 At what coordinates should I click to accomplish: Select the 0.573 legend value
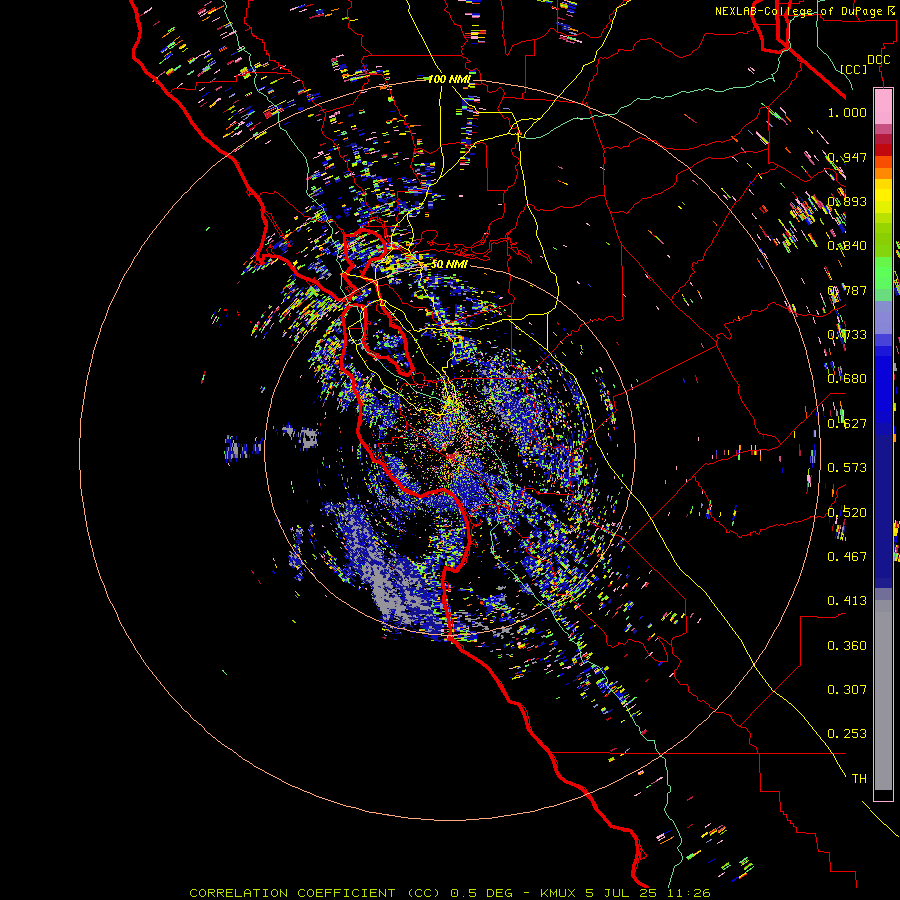(x=847, y=468)
